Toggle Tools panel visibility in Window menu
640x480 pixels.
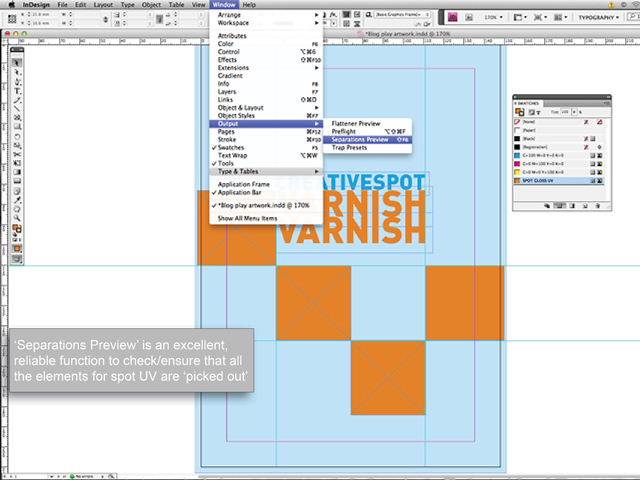[x=266, y=163]
